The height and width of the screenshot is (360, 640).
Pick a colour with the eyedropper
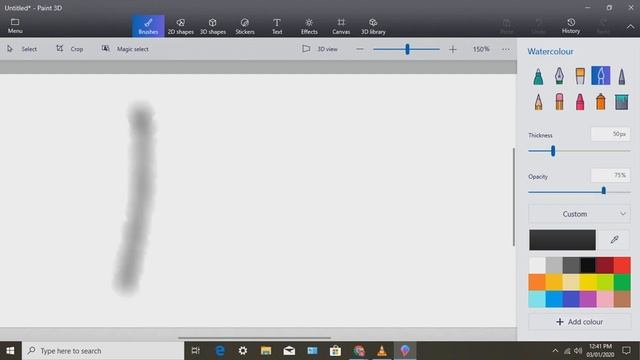pyautogui.click(x=614, y=240)
